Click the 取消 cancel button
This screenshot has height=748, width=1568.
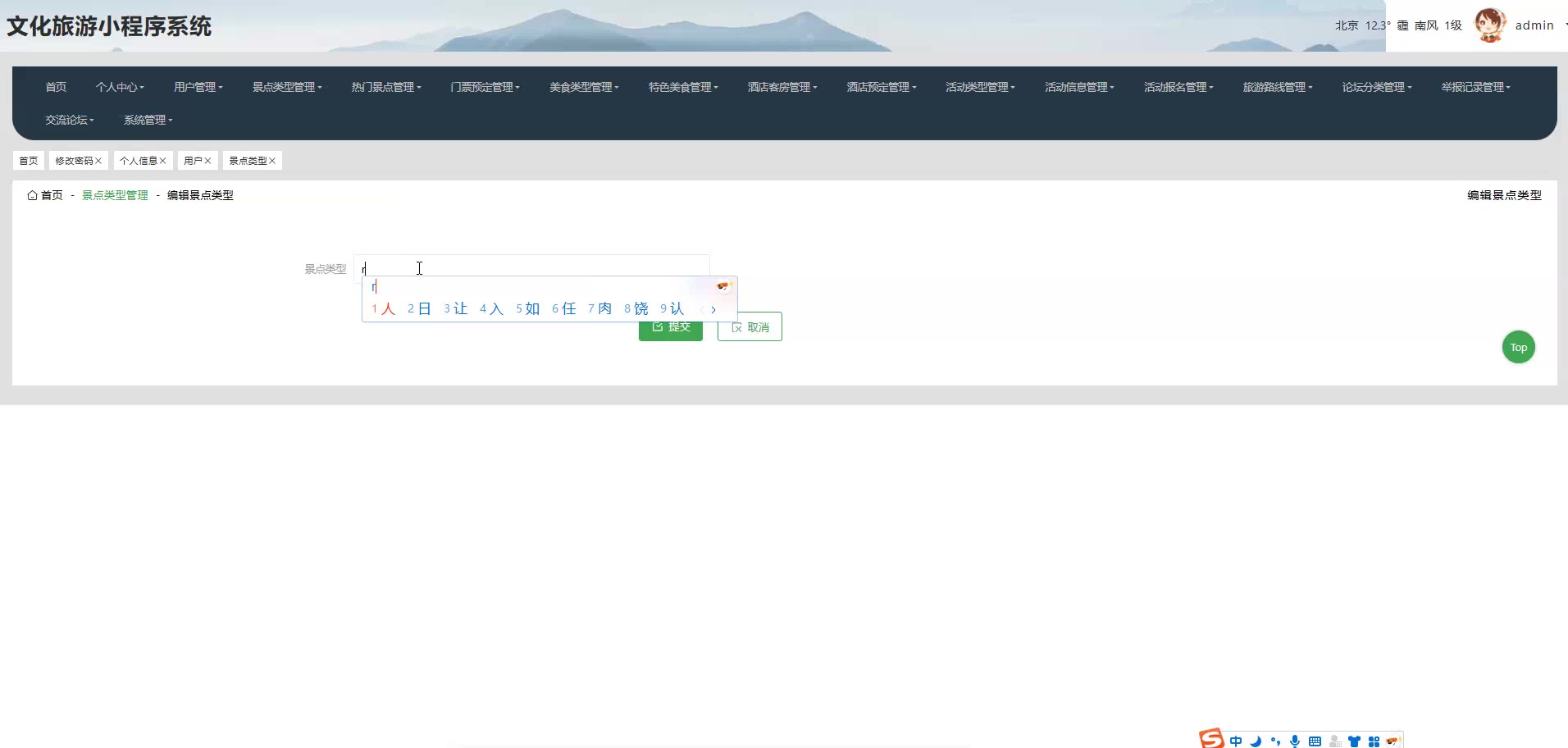[750, 326]
